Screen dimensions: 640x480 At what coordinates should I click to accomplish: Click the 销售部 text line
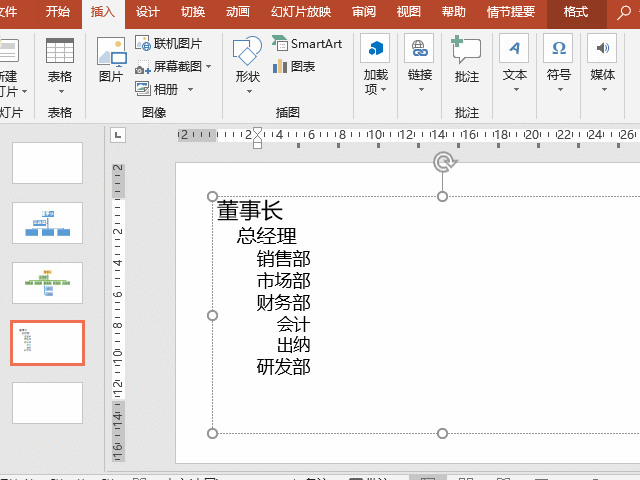click(284, 259)
